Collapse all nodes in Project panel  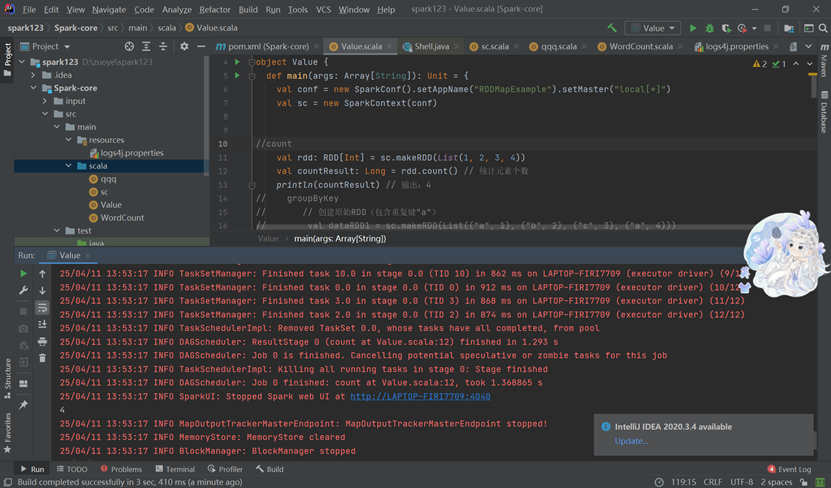coord(163,47)
